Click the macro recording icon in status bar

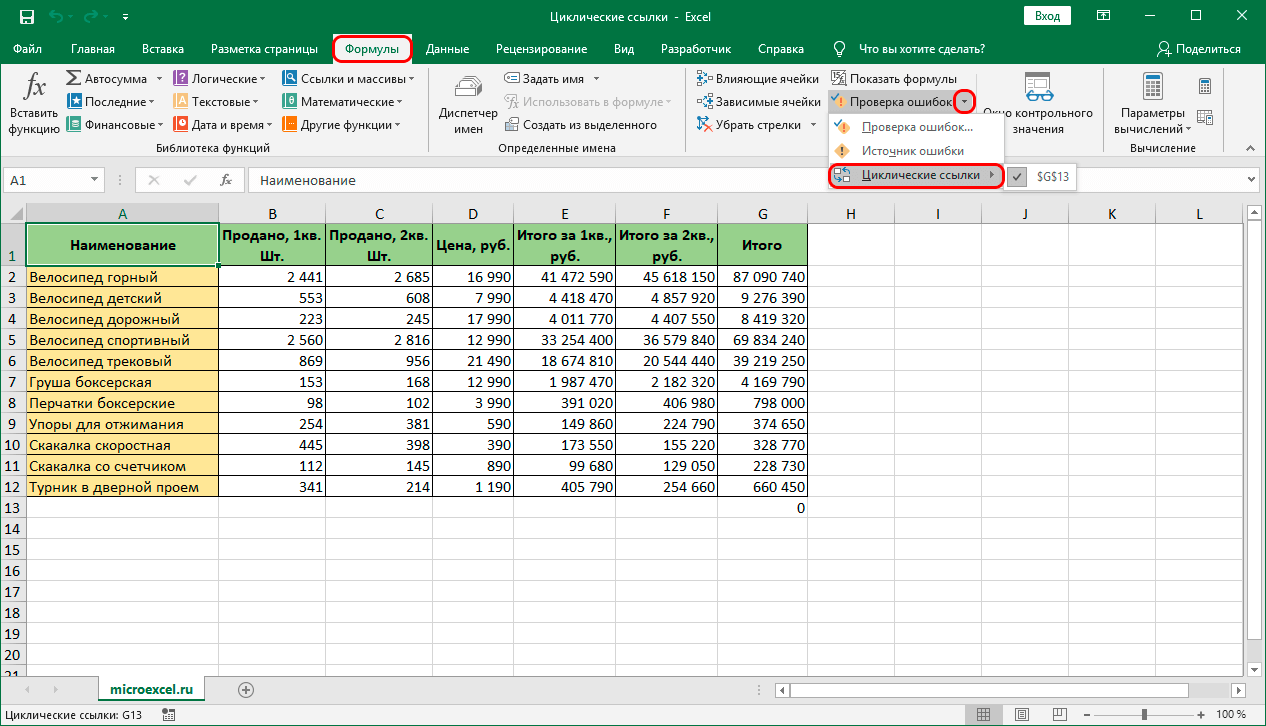tap(167, 715)
